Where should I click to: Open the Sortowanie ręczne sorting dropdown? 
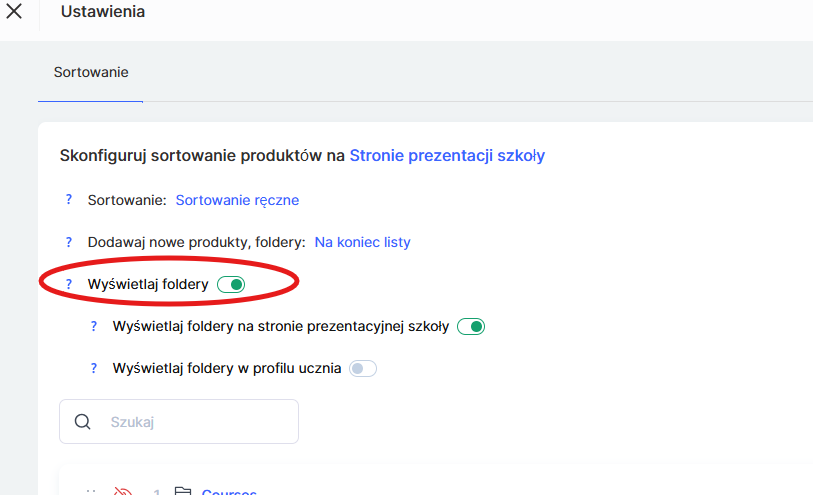[x=237, y=200]
